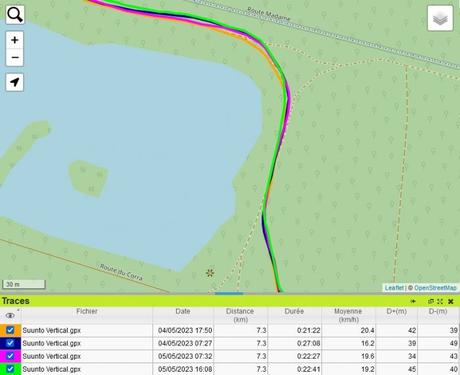
Task: Click the star-shaped viewpoint marker on the map
Action: [x=210, y=273]
